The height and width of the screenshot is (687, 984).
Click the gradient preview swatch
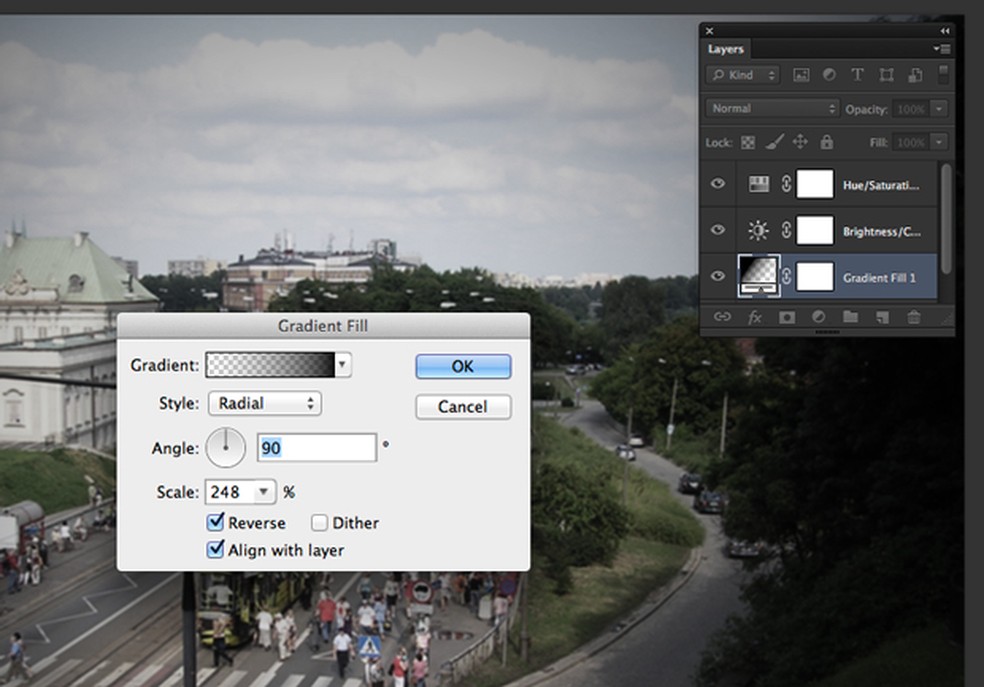pyautogui.click(x=270, y=365)
